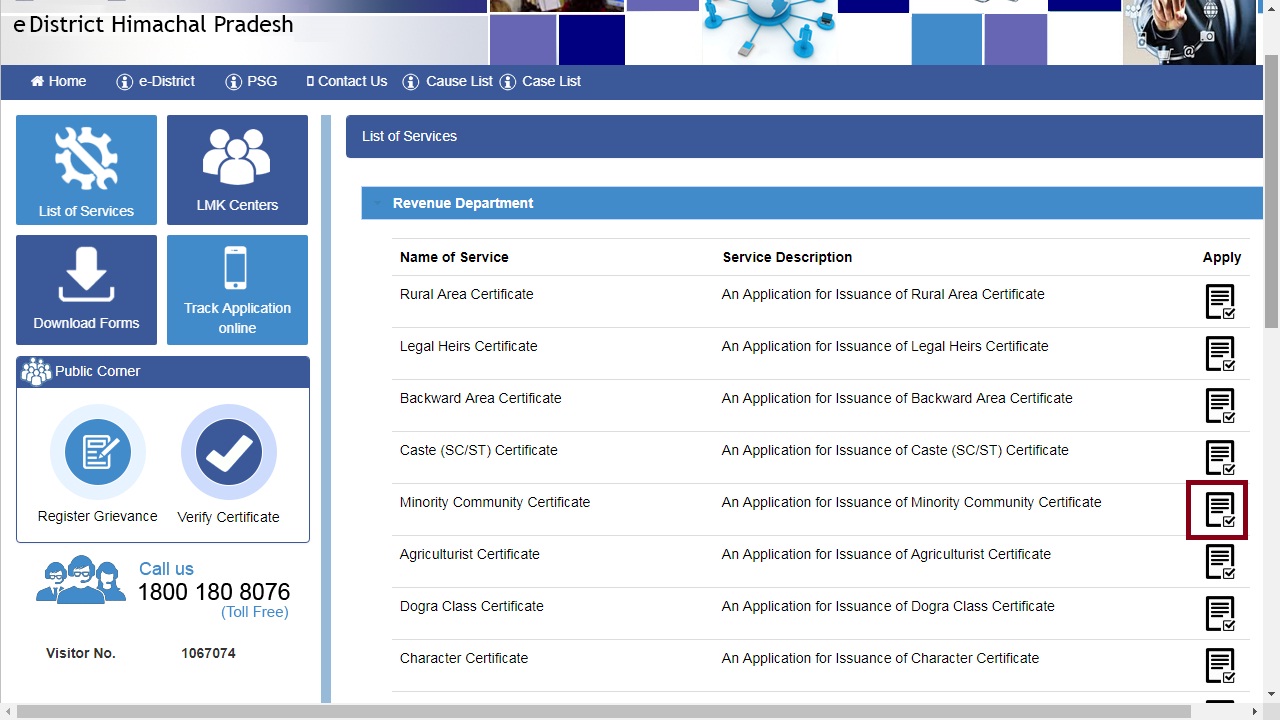Click the Apply icon for Character Certificate
The width and height of the screenshot is (1280, 720).
coord(1219,665)
